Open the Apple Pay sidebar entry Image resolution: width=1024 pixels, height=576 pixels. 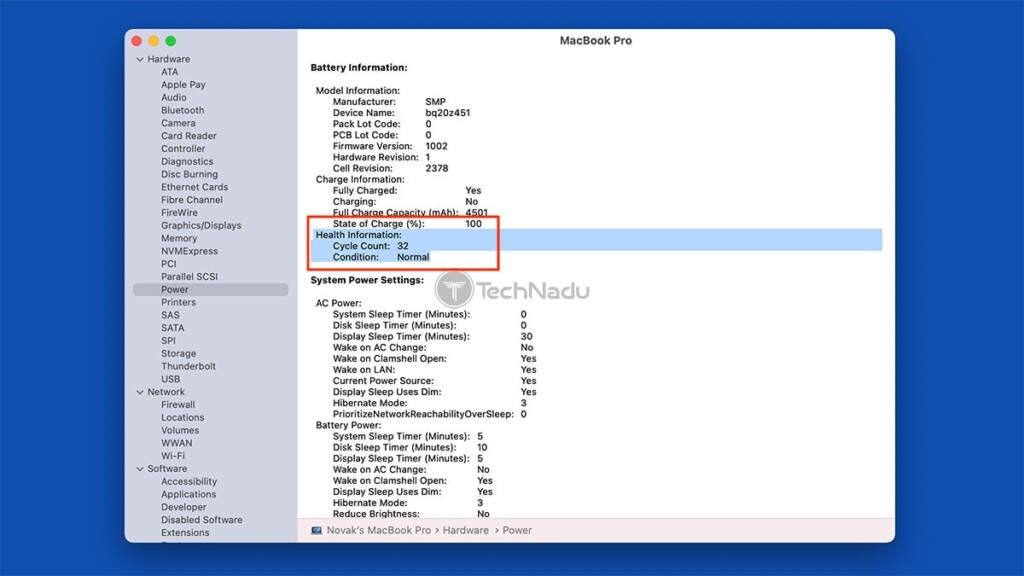pyautogui.click(x=184, y=85)
